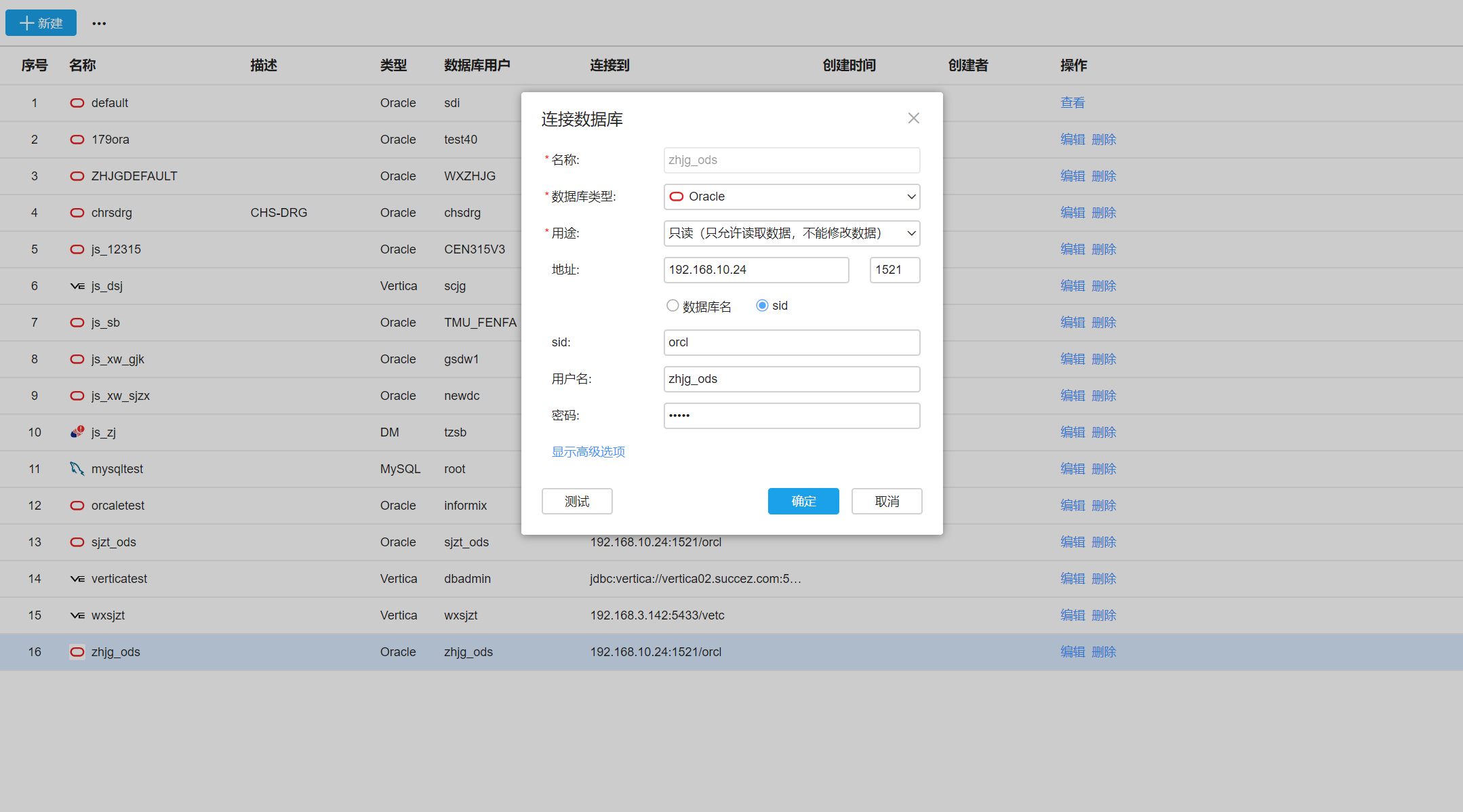Click the 数据库用户 column header

(x=477, y=65)
